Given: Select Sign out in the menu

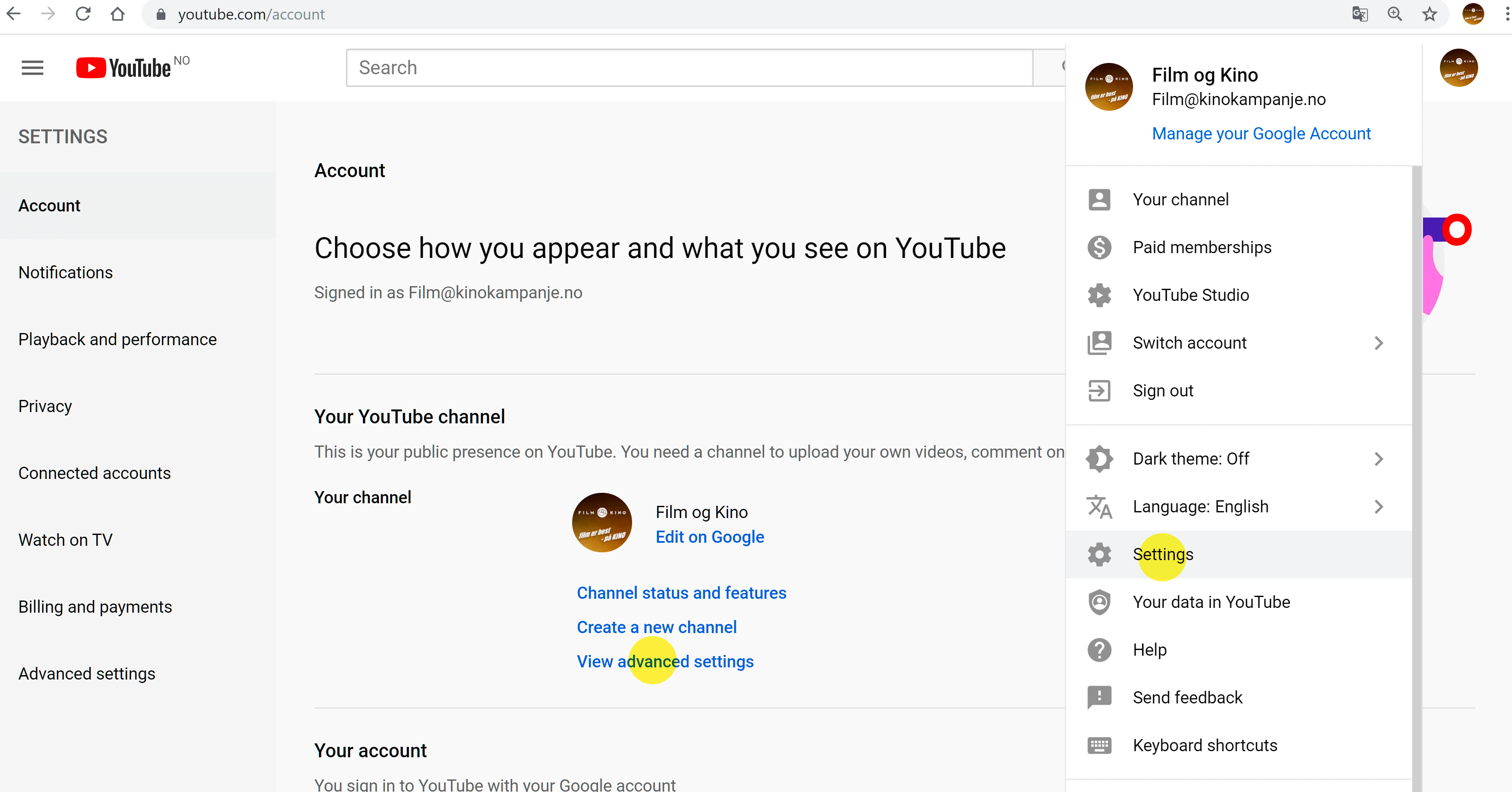Looking at the screenshot, I should click(1239, 390).
